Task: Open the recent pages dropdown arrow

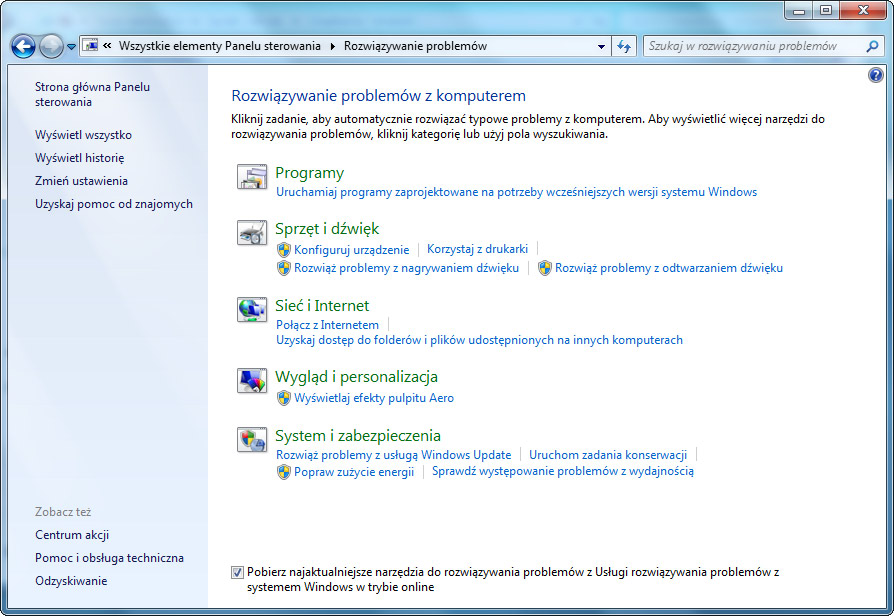Action: [71, 47]
